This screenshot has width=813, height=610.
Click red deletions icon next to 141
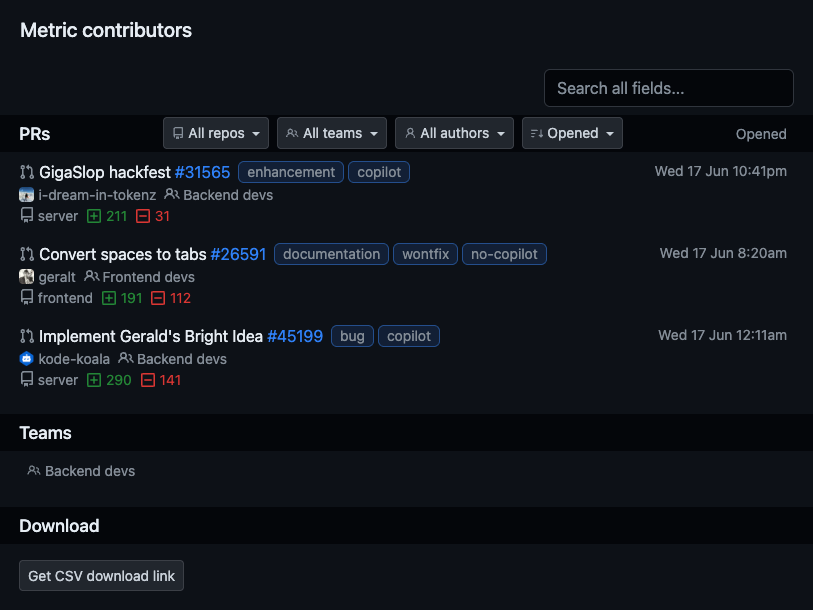[x=148, y=380]
